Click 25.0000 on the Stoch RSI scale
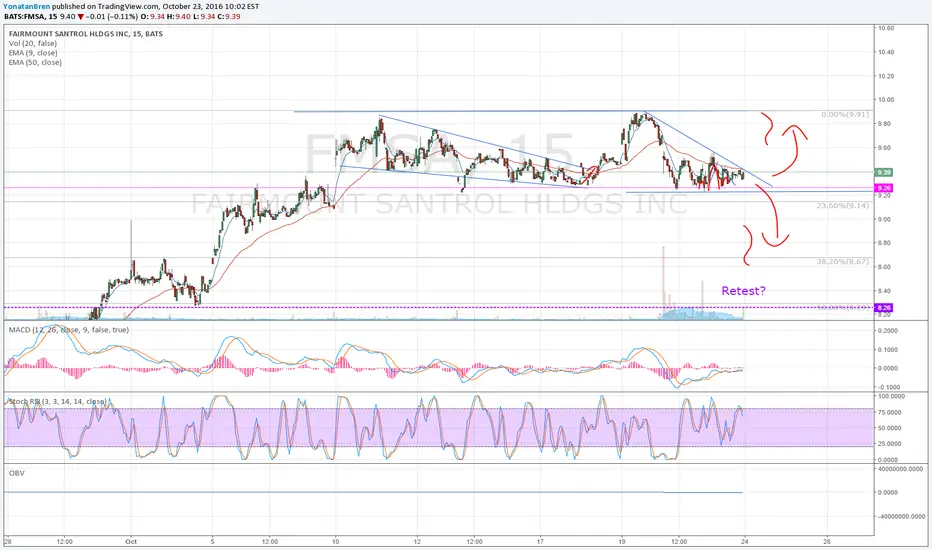This screenshot has width=932, height=550. coord(890,444)
